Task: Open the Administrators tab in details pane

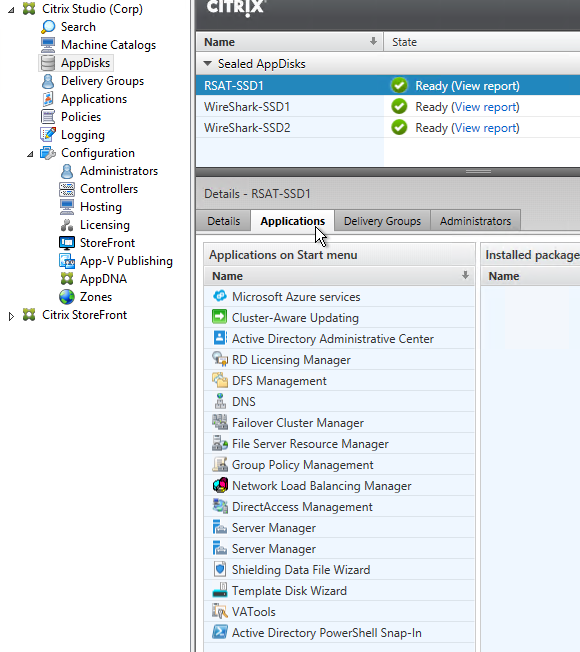Action: 476,221
